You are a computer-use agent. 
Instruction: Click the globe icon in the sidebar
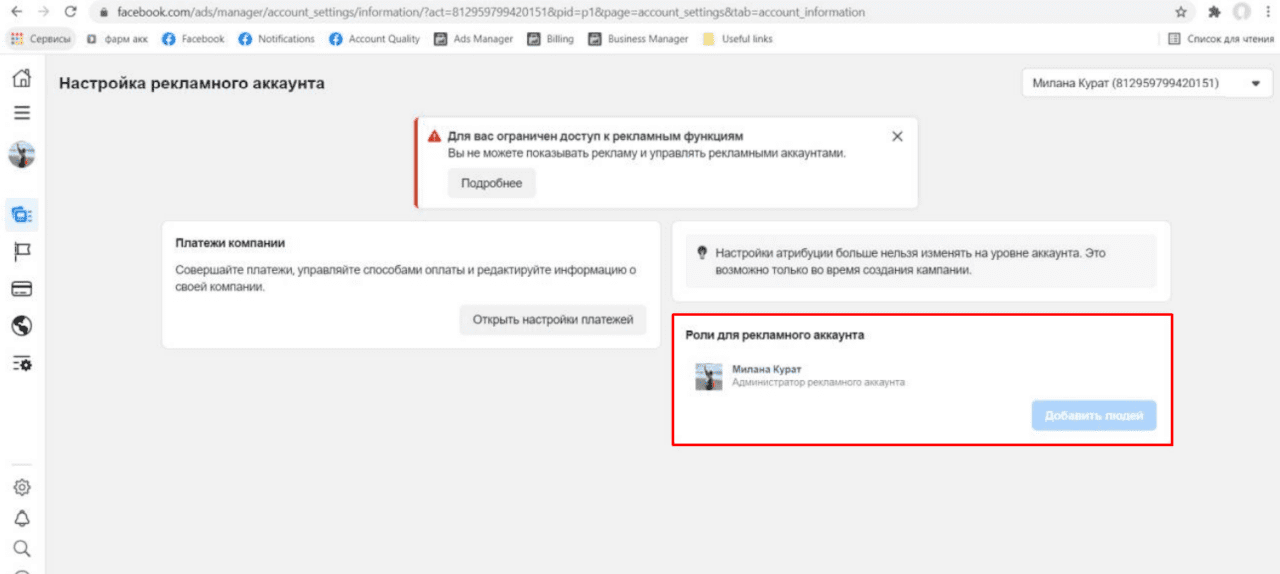(x=21, y=325)
